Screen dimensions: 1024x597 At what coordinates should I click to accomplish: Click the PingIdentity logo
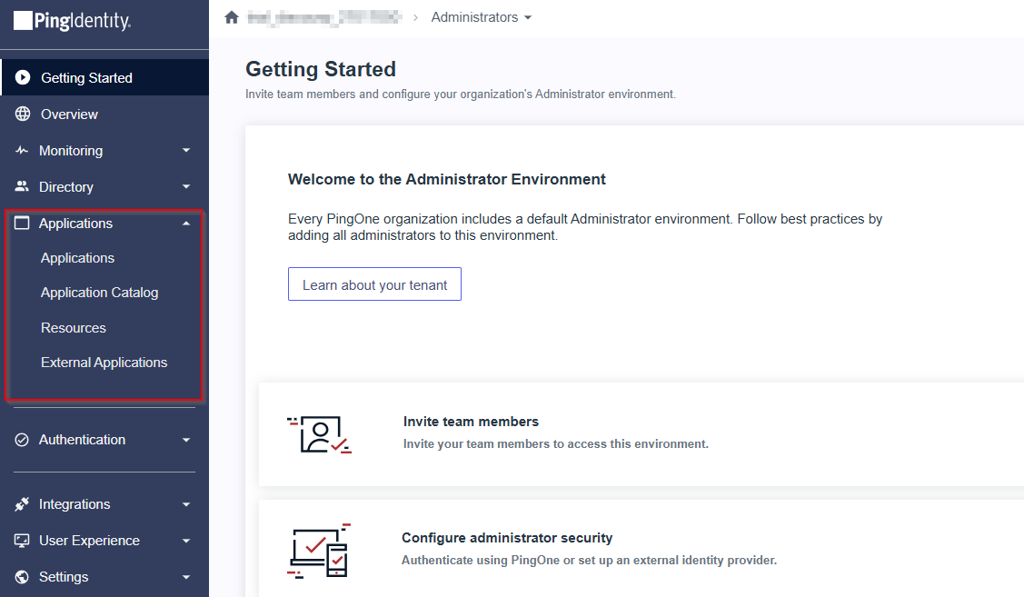[x=72, y=21]
